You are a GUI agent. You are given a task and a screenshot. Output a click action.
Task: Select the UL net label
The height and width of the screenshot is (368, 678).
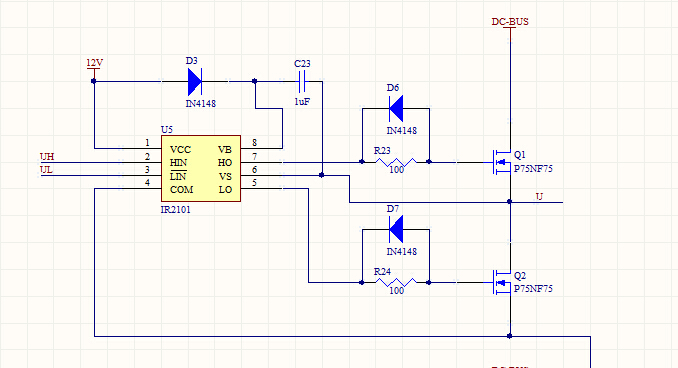click(46, 170)
